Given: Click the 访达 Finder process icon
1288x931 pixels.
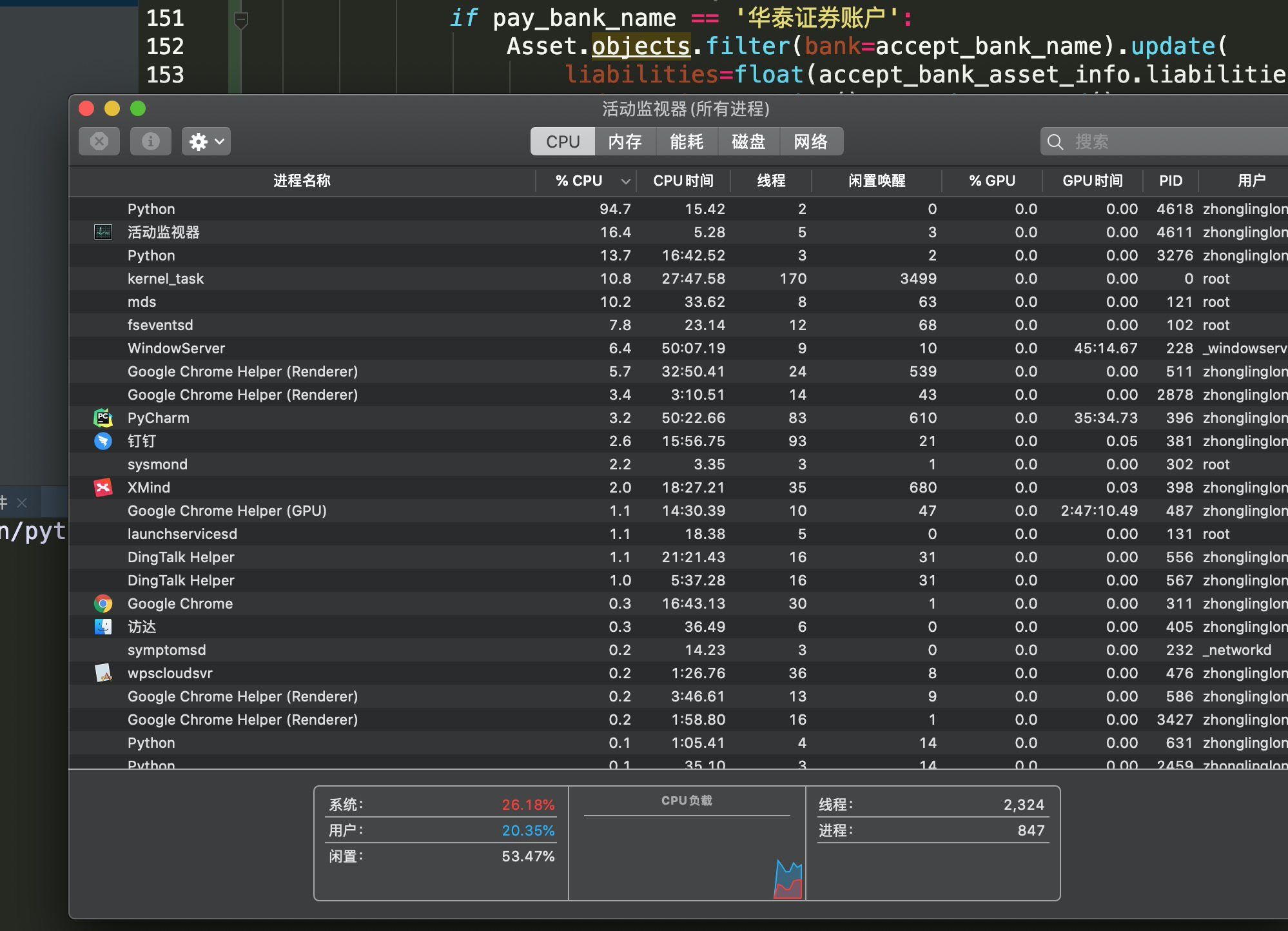Looking at the screenshot, I should tap(103, 627).
